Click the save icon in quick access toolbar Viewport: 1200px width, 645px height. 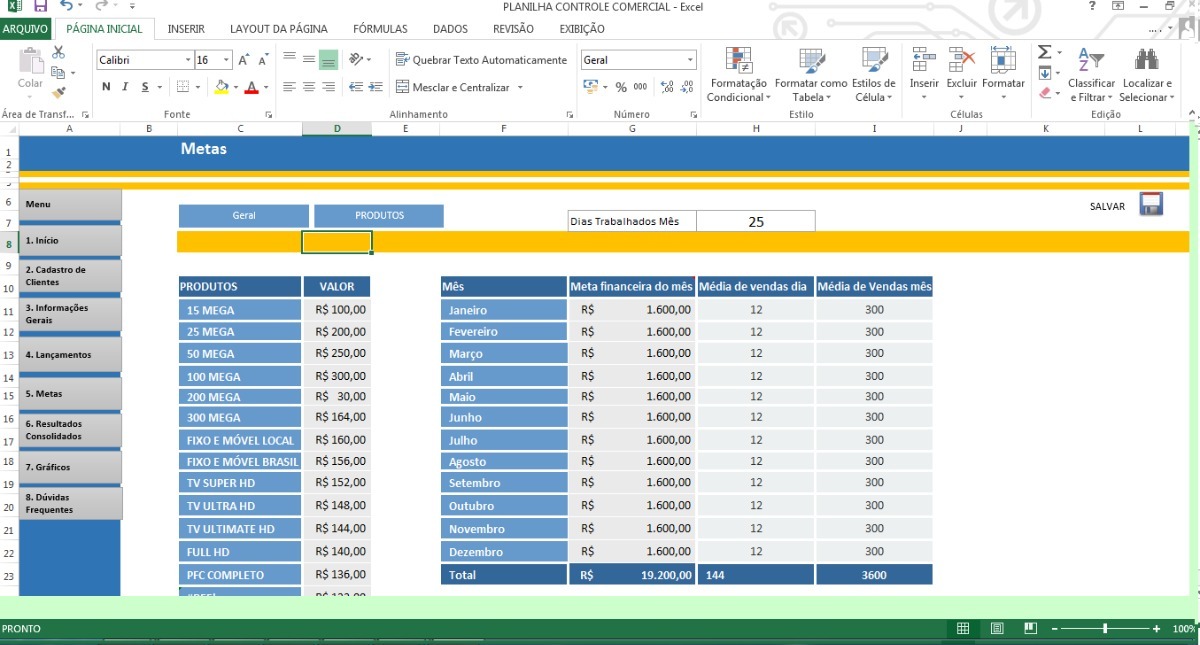coord(41,7)
